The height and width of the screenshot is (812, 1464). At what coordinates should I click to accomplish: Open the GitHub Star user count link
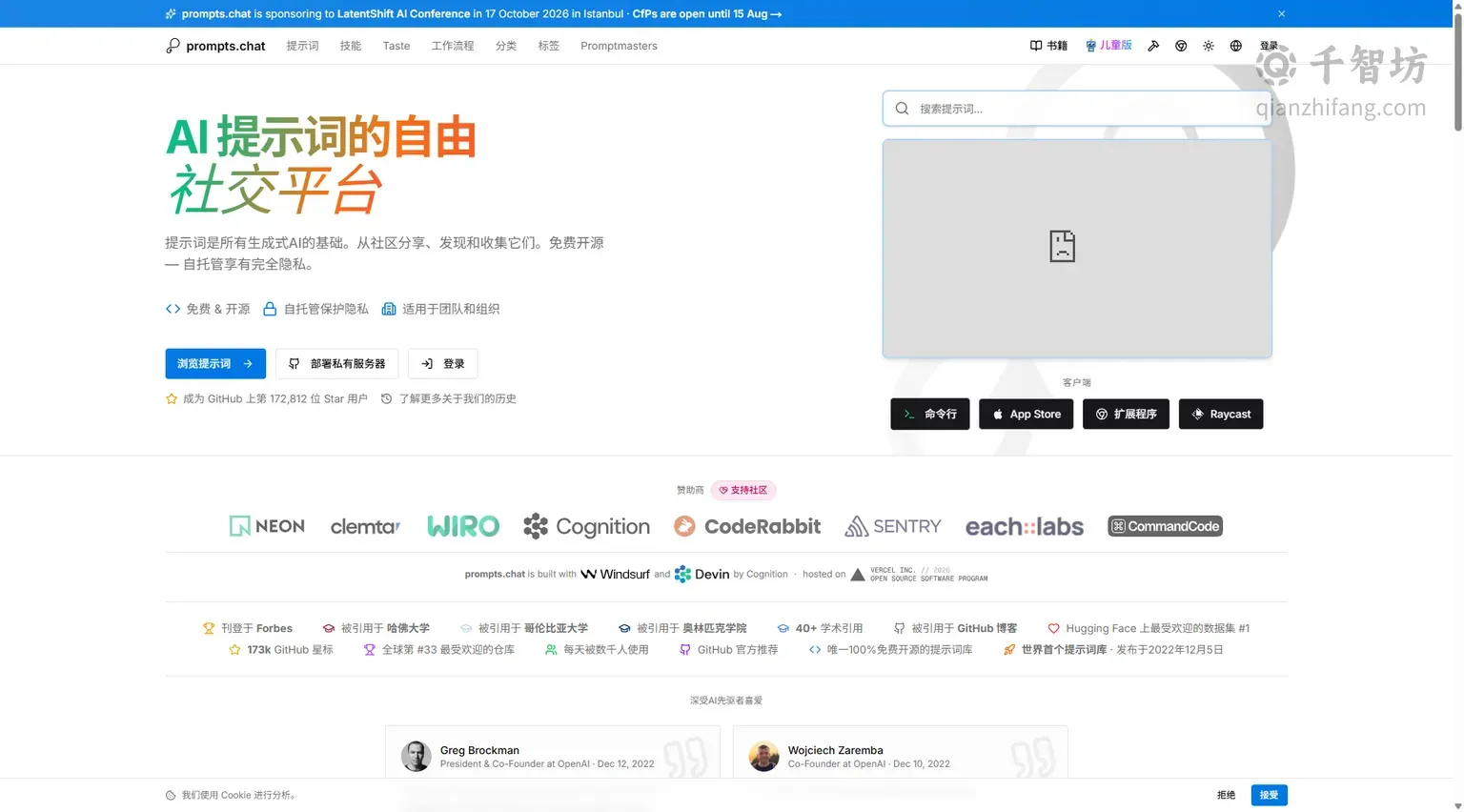coord(267,399)
